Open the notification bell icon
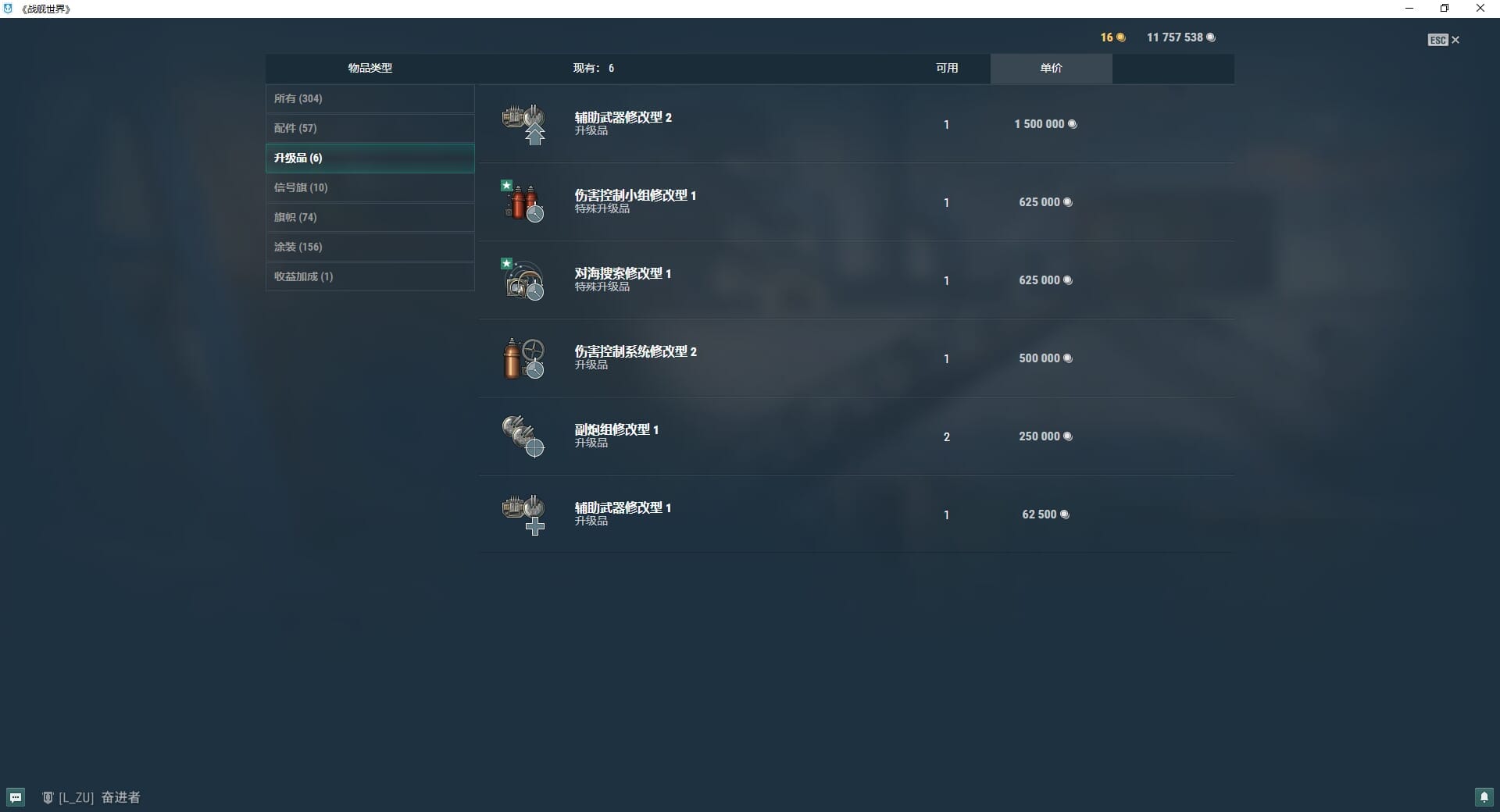1500x812 pixels. pyautogui.click(x=1484, y=797)
